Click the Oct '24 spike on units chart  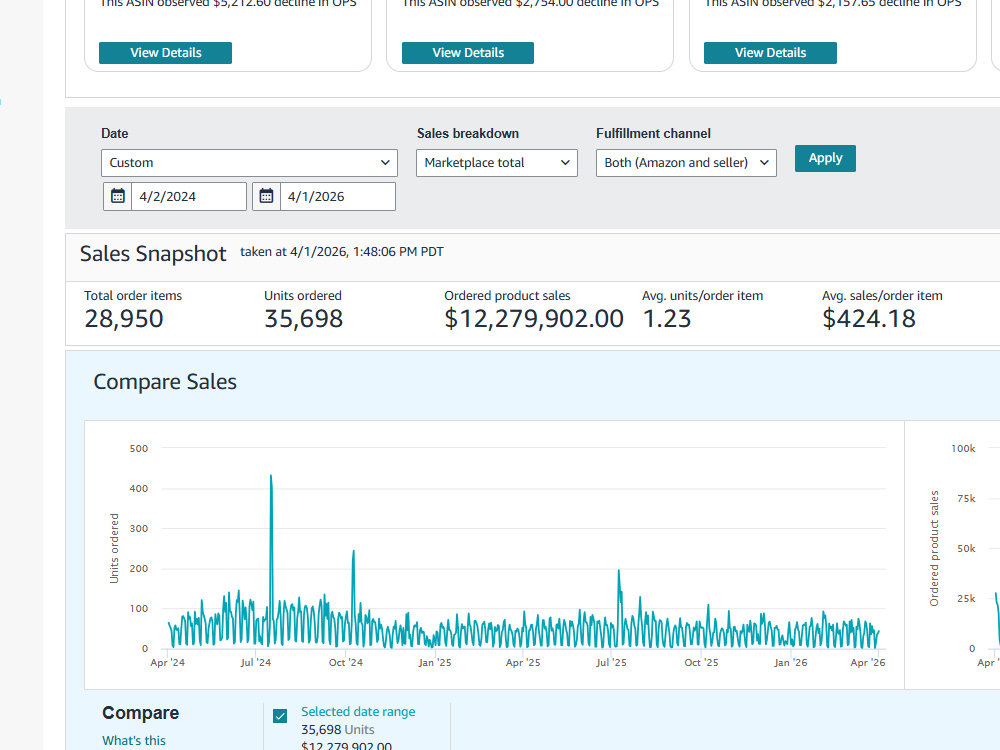tap(353, 552)
